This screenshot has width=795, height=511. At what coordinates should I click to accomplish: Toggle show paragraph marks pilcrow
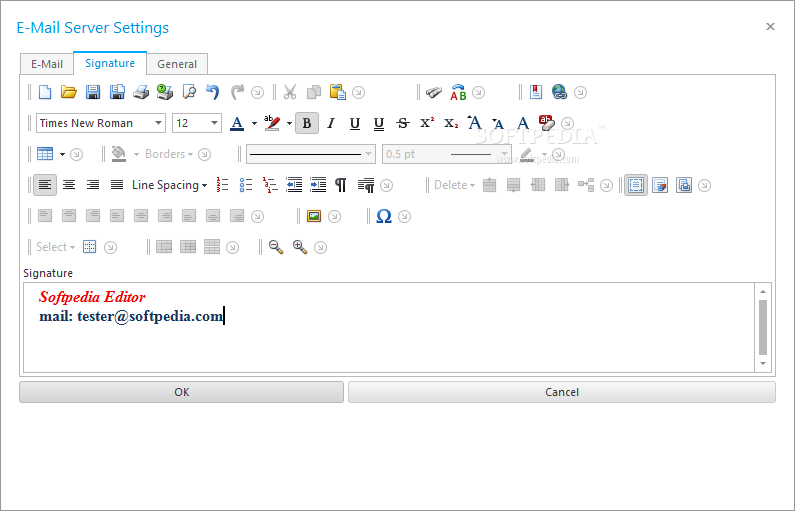(x=341, y=185)
